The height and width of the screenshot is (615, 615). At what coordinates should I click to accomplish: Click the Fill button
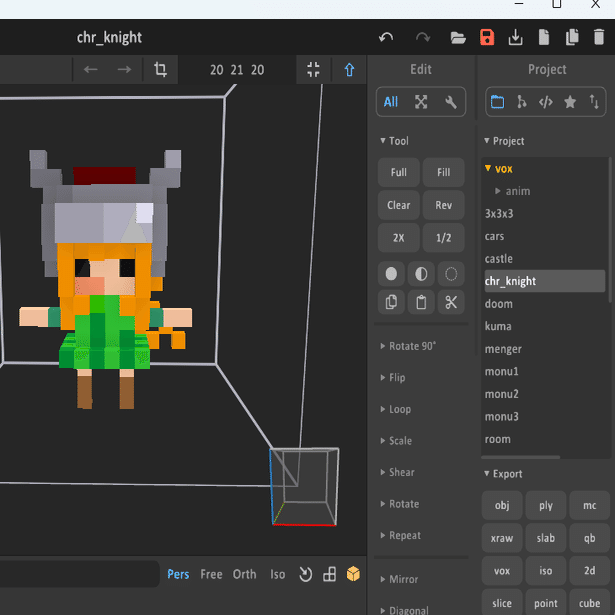[443, 172]
